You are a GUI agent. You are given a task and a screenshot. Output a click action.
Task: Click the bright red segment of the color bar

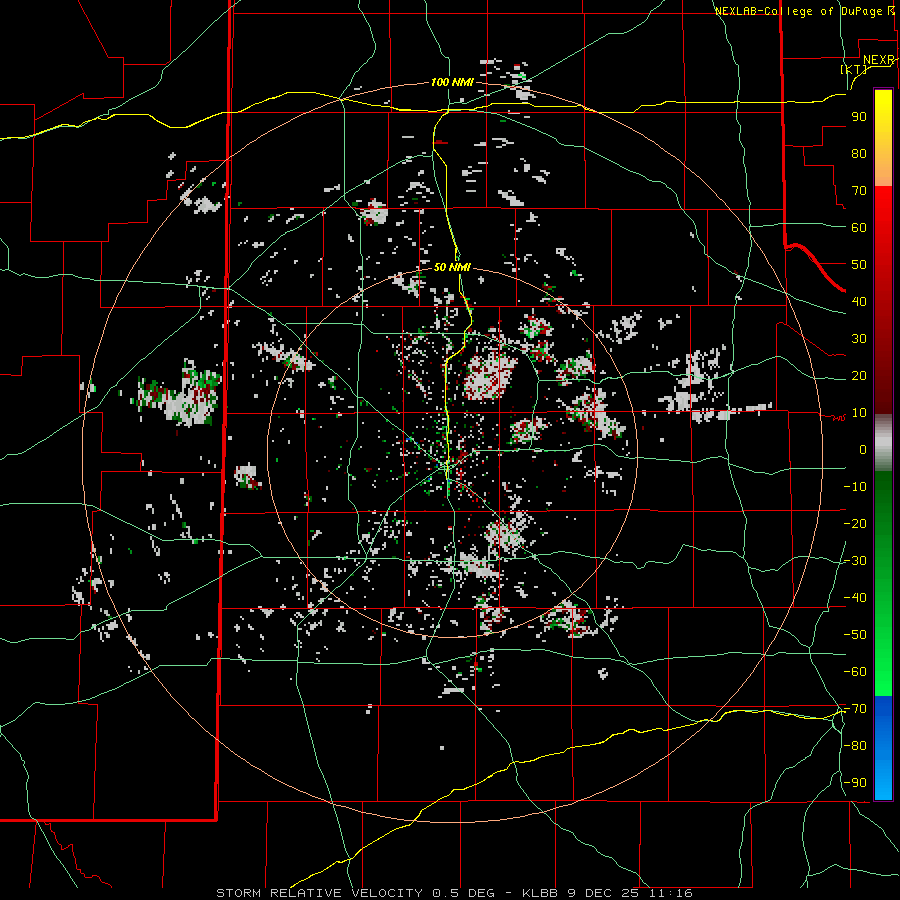tap(883, 210)
